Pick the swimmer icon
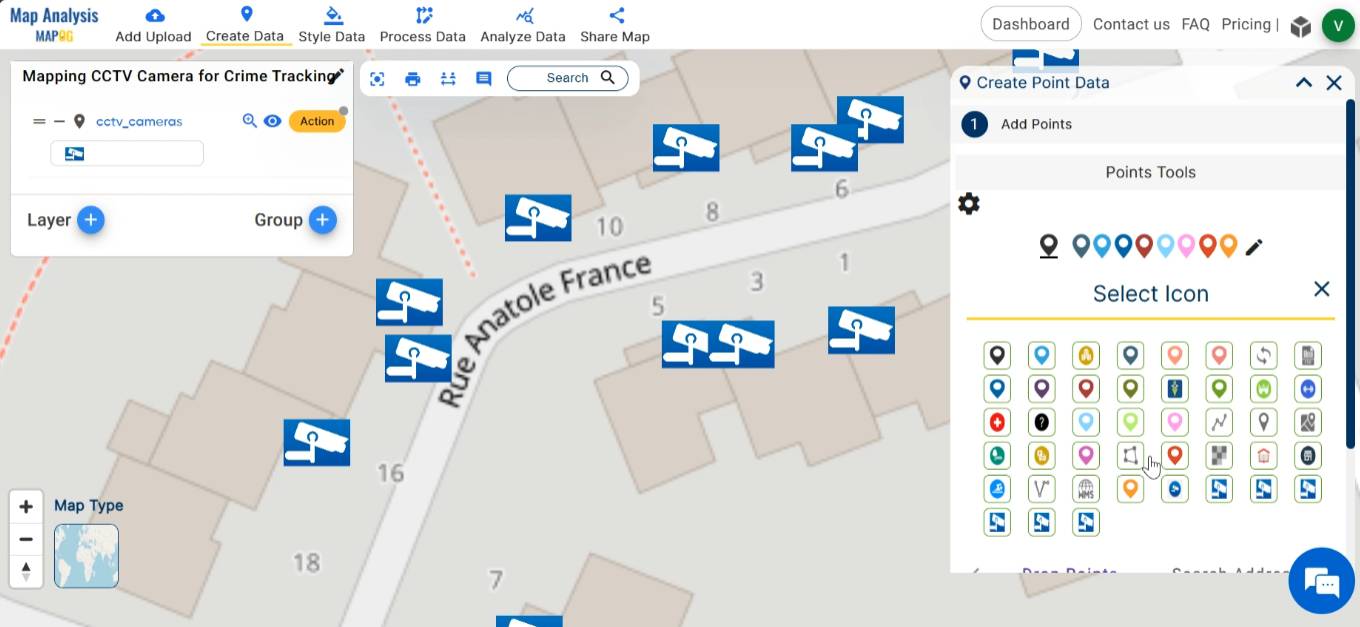 click(997, 489)
